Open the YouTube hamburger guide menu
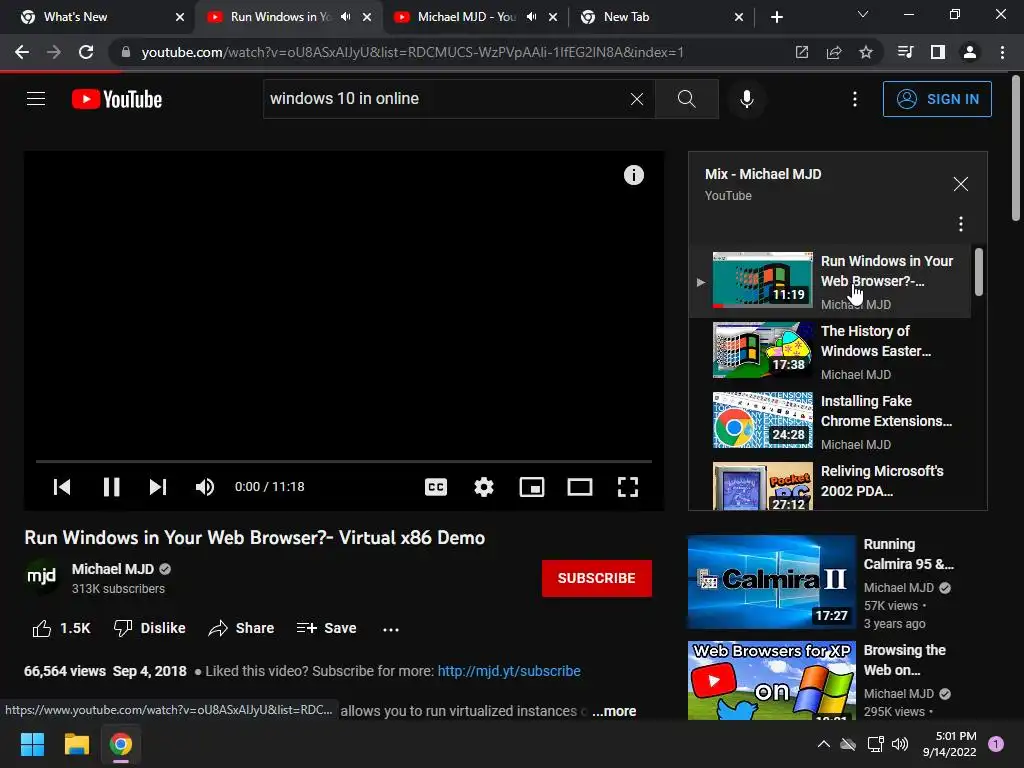The height and width of the screenshot is (768, 1024). (36, 99)
